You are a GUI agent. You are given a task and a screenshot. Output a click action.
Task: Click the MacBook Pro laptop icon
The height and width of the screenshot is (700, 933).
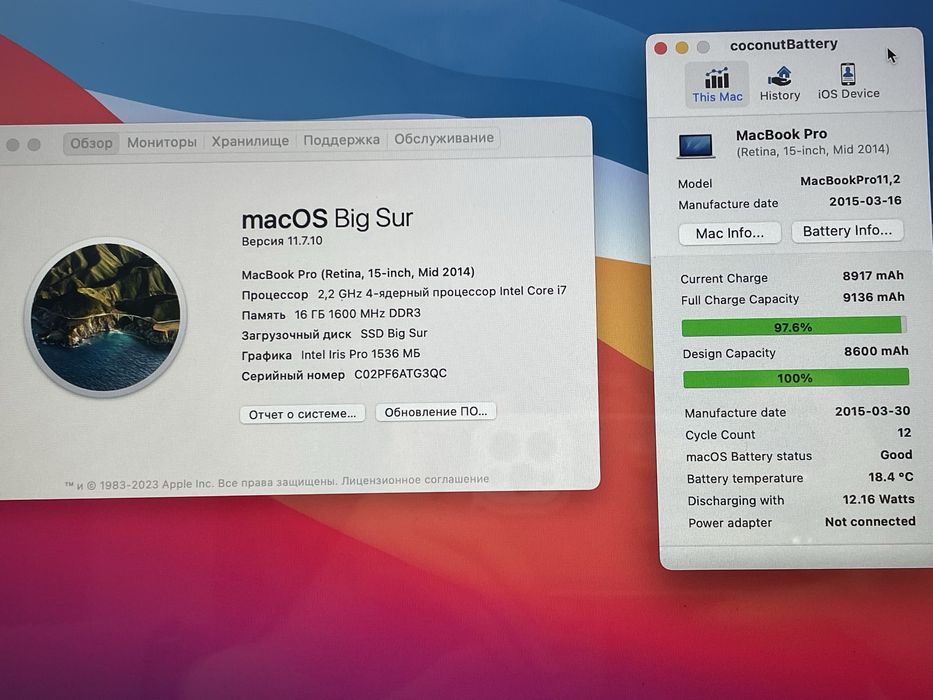695,146
